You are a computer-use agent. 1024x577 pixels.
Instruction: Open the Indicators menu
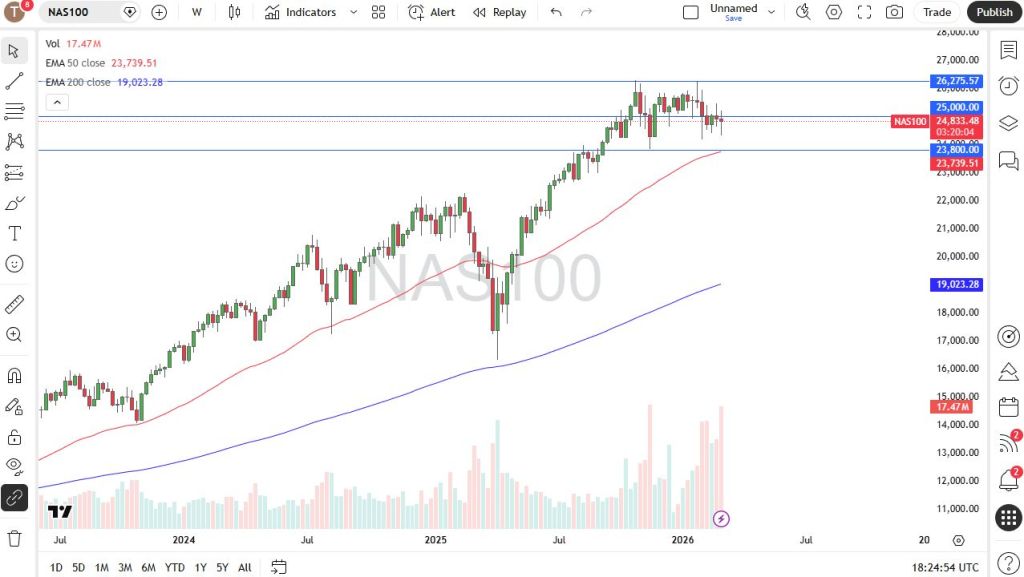pyautogui.click(x=301, y=12)
